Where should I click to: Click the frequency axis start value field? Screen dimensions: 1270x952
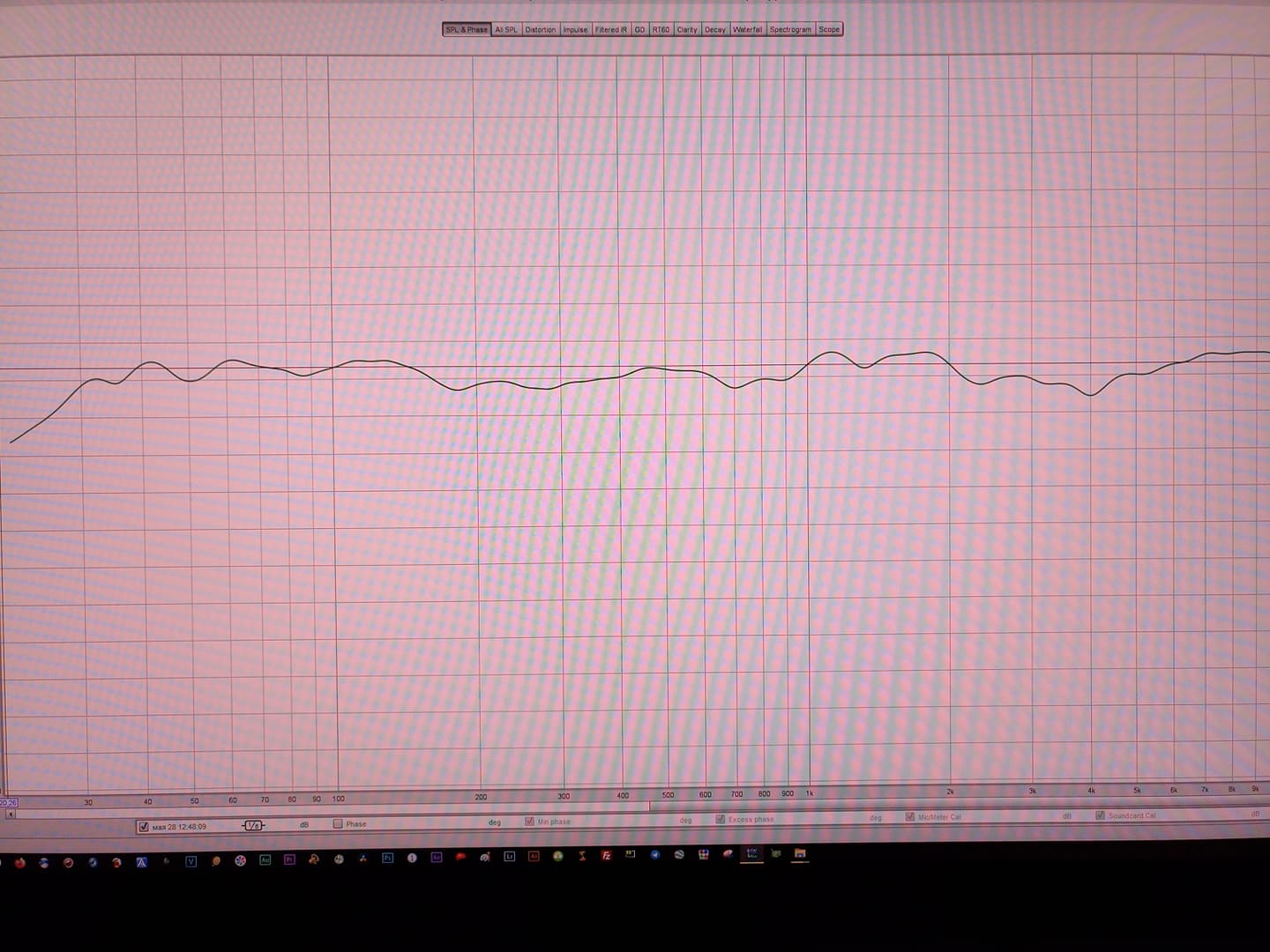(x=8, y=803)
